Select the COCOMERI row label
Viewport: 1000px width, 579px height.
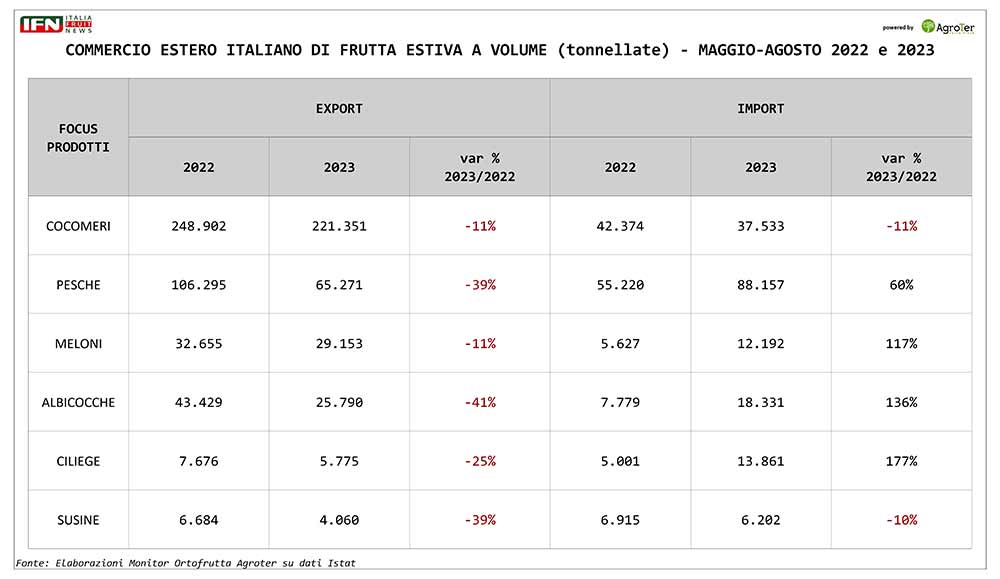click(x=78, y=226)
